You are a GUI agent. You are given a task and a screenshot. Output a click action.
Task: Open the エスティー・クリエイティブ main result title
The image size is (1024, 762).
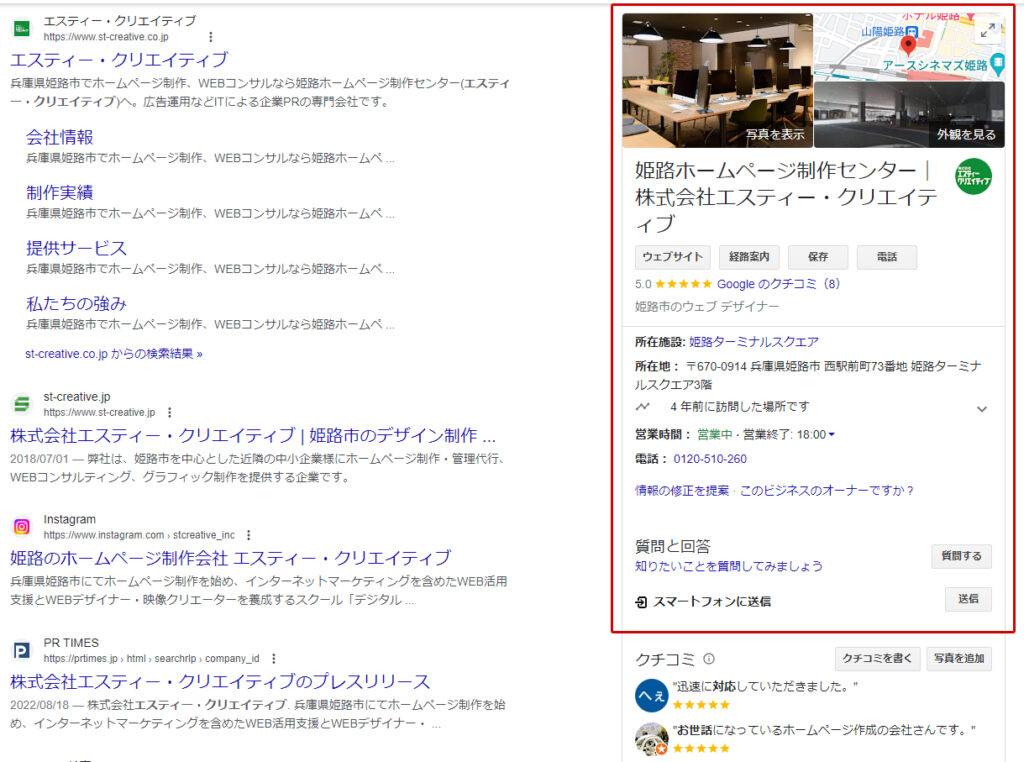click(120, 60)
